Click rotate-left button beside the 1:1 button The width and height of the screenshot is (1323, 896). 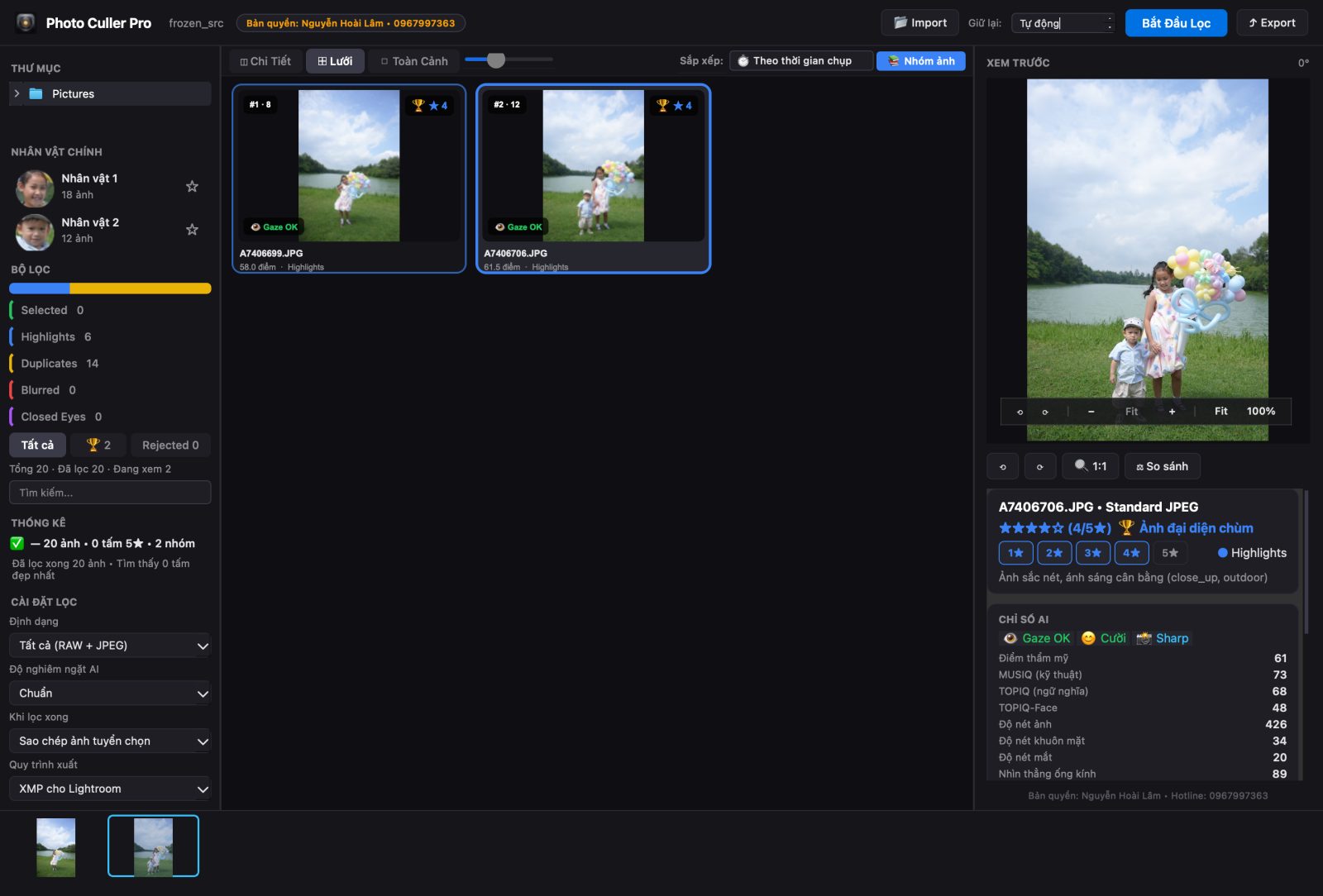pyautogui.click(x=1003, y=466)
